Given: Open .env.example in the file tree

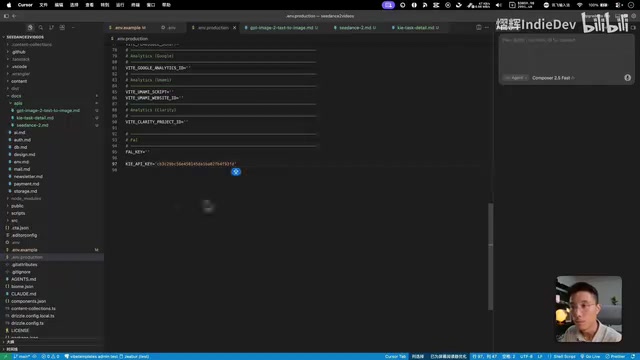Looking at the screenshot, I should click(24, 250).
